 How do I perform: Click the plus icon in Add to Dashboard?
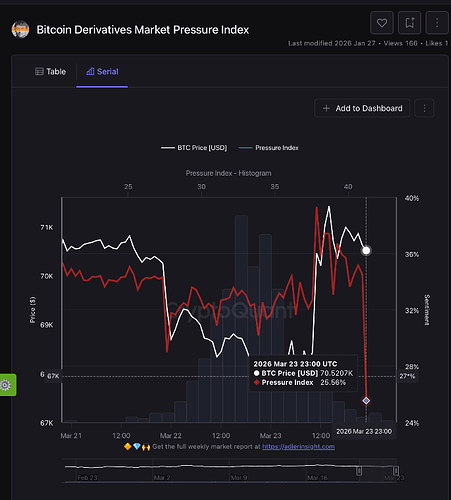(x=326, y=108)
